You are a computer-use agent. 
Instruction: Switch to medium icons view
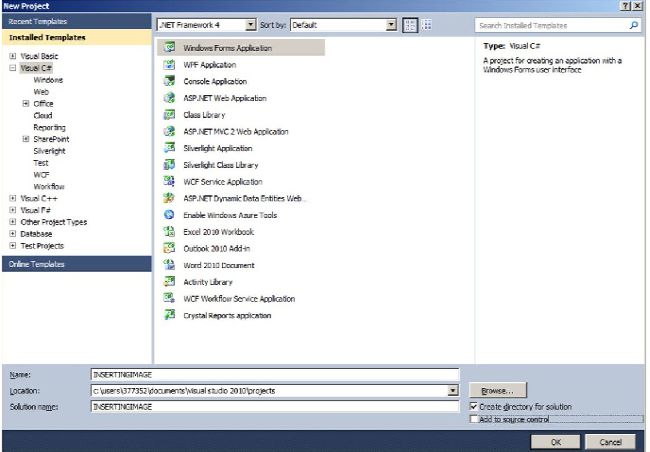410,25
